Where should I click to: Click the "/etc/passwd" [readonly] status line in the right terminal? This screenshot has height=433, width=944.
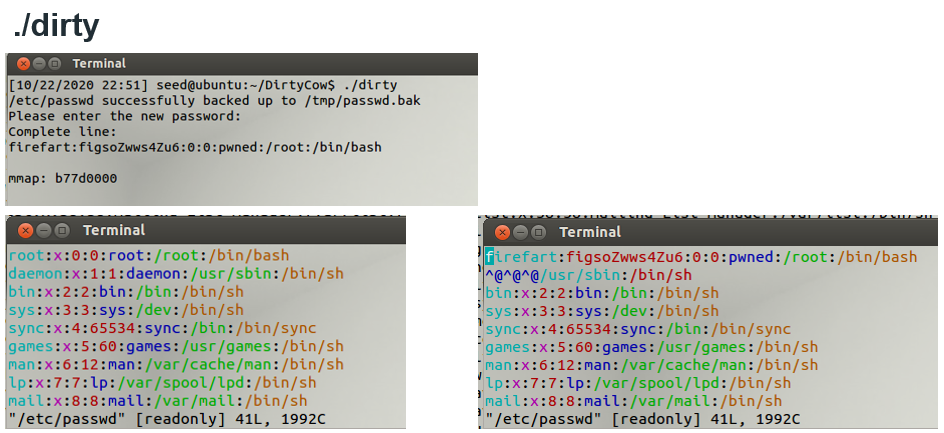click(643, 419)
